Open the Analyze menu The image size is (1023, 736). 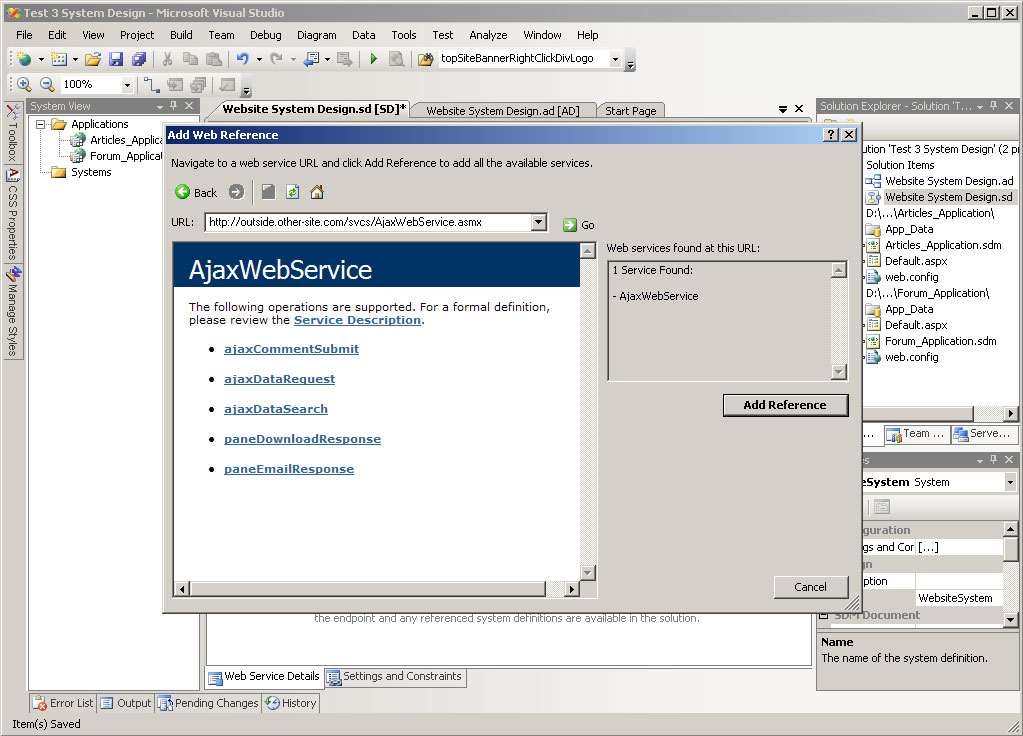[488, 35]
